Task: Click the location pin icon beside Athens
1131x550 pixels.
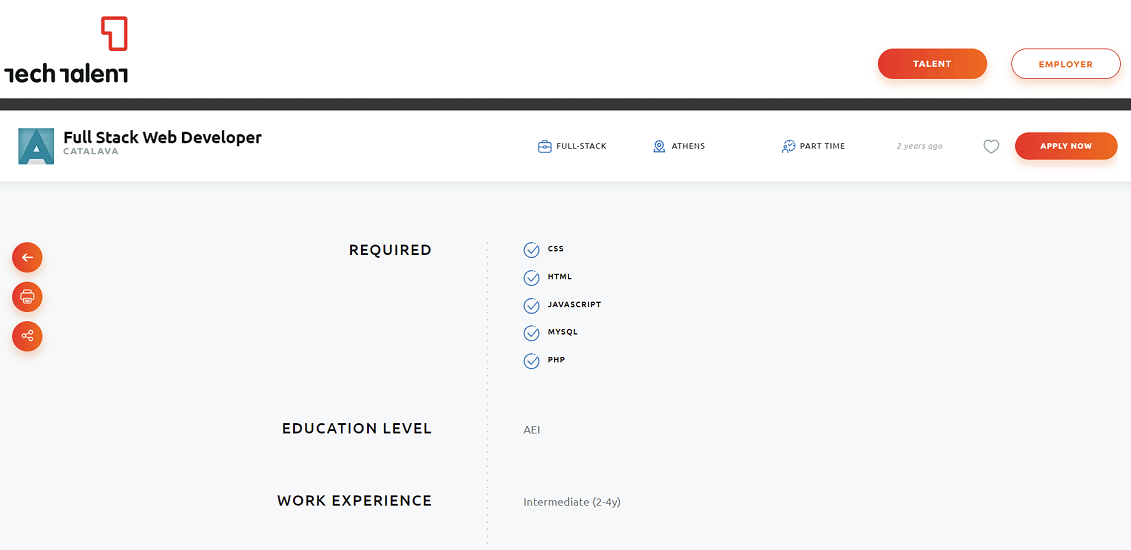Action: point(659,146)
